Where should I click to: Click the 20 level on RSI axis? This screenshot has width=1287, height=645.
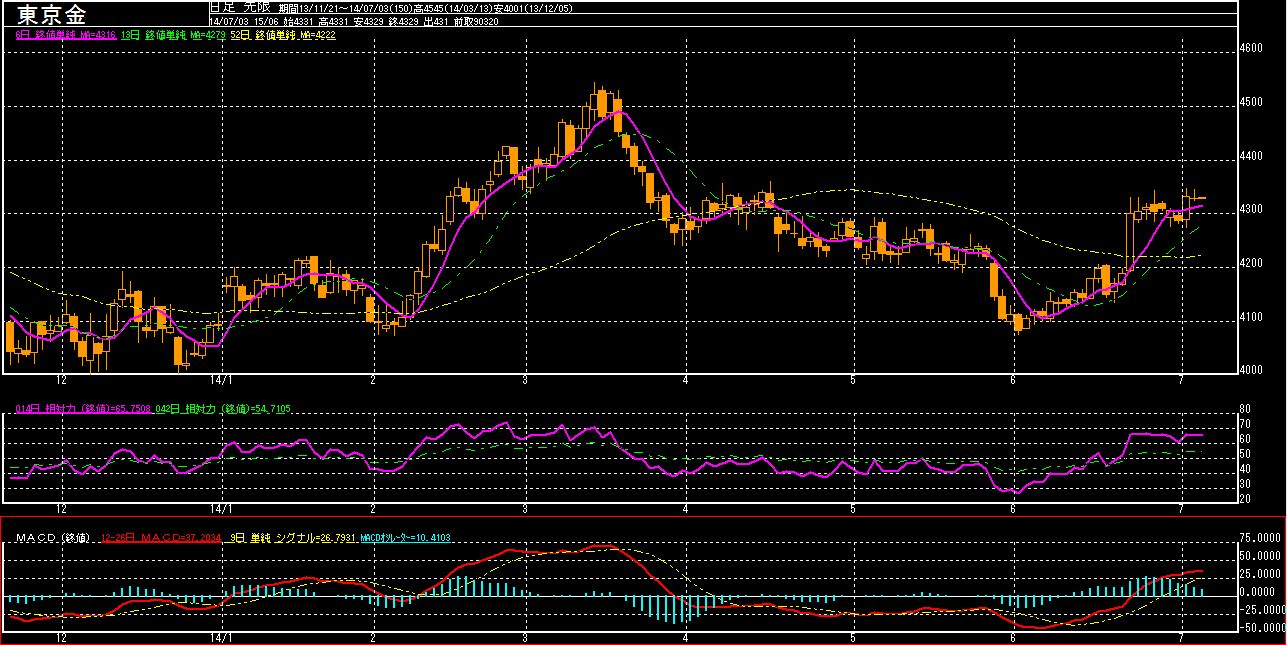(1245, 498)
